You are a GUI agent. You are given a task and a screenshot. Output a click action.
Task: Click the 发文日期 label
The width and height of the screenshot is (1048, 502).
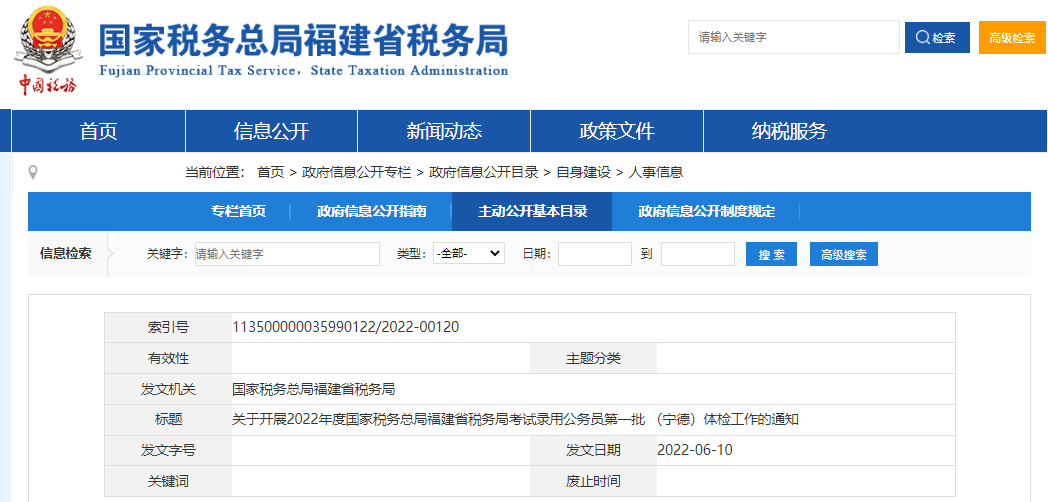pos(594,451)
